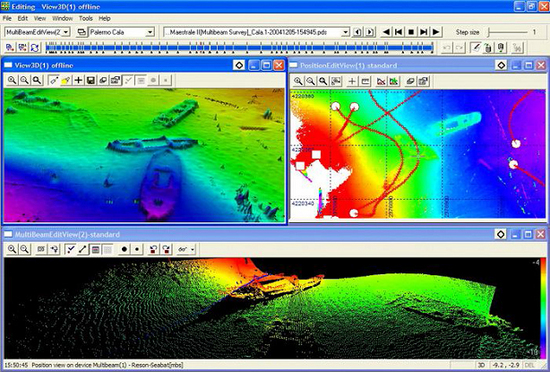The width and height of the screenshot is (550, 372).
Task: Click zoom out magnifier in MultiBeamEditView toolbar
Action: click(x=24, y=249)
